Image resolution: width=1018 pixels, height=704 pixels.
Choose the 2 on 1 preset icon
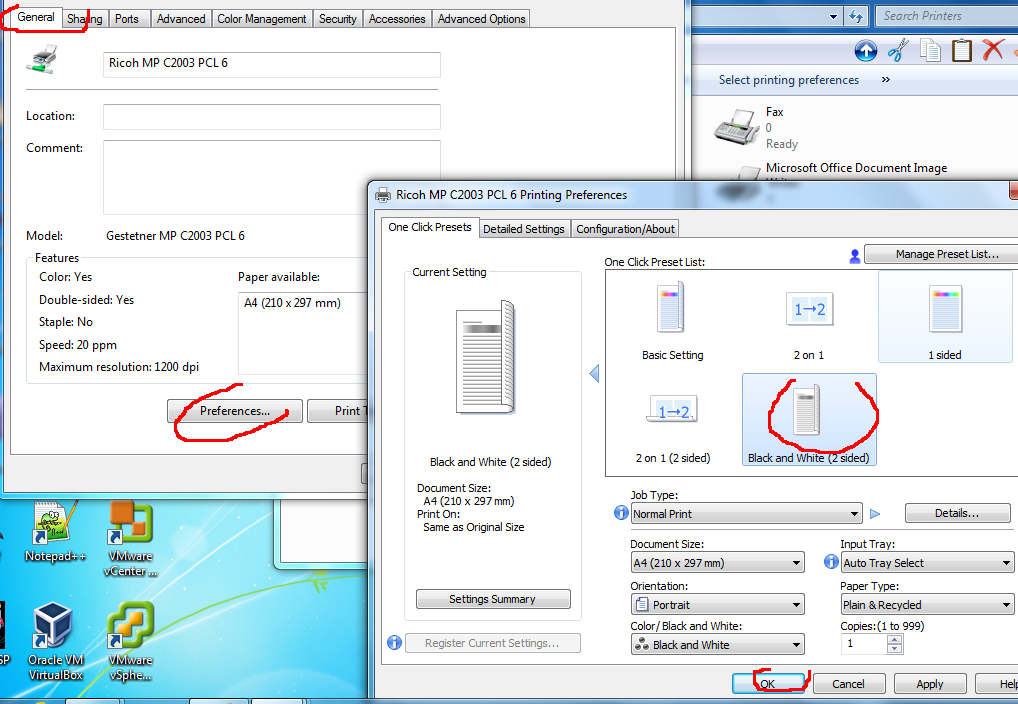coord(809,309)
